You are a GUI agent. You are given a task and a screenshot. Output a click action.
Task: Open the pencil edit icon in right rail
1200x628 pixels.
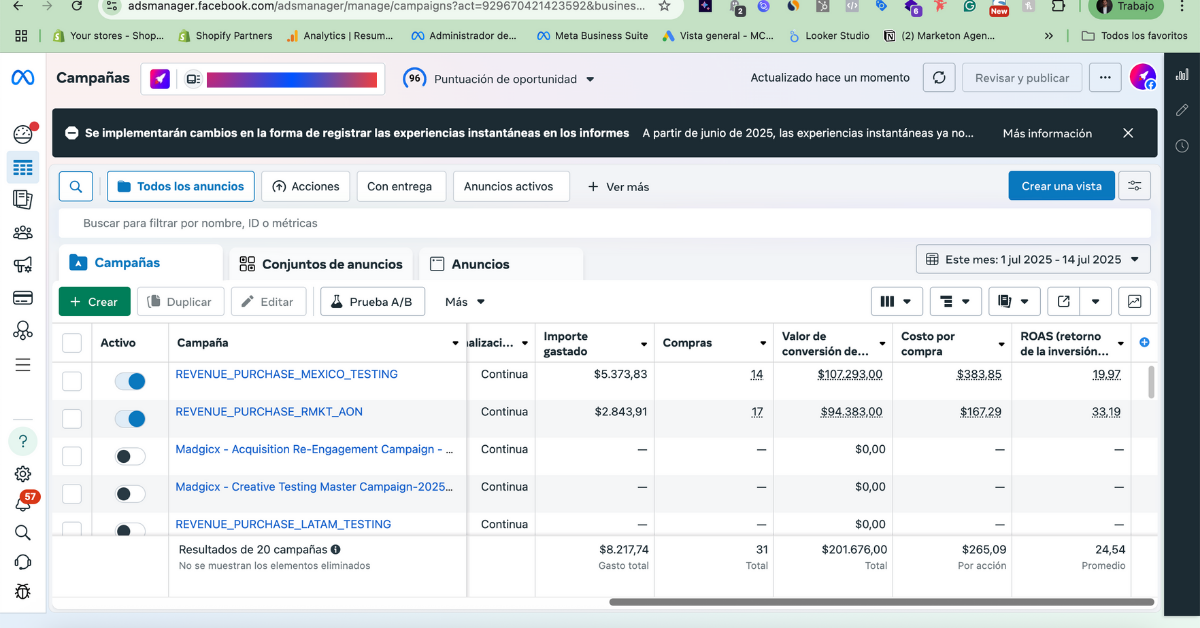(x=1182, y=110)
